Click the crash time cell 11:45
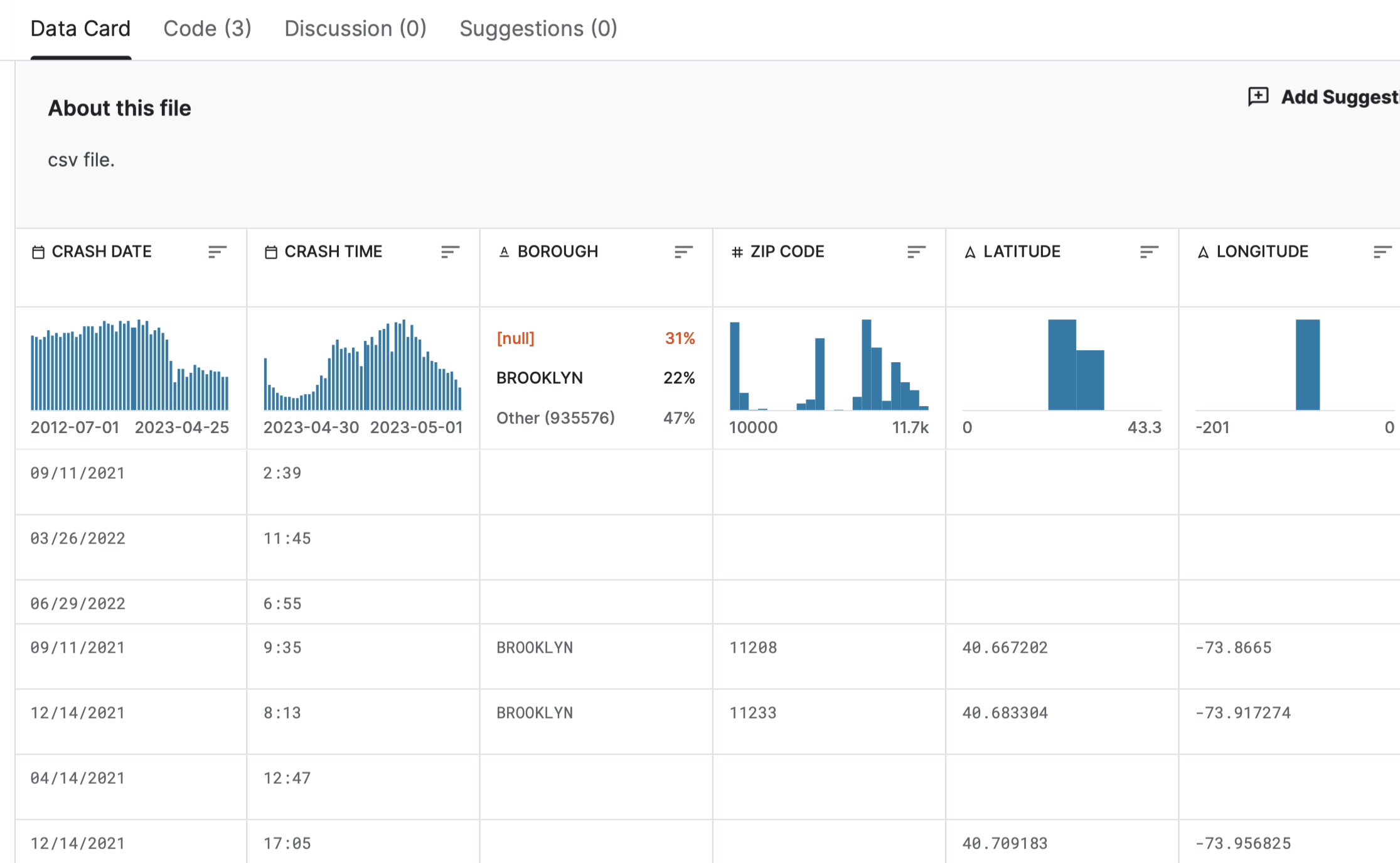Viewport: 1400px width, 863px height. click(287, 539)
